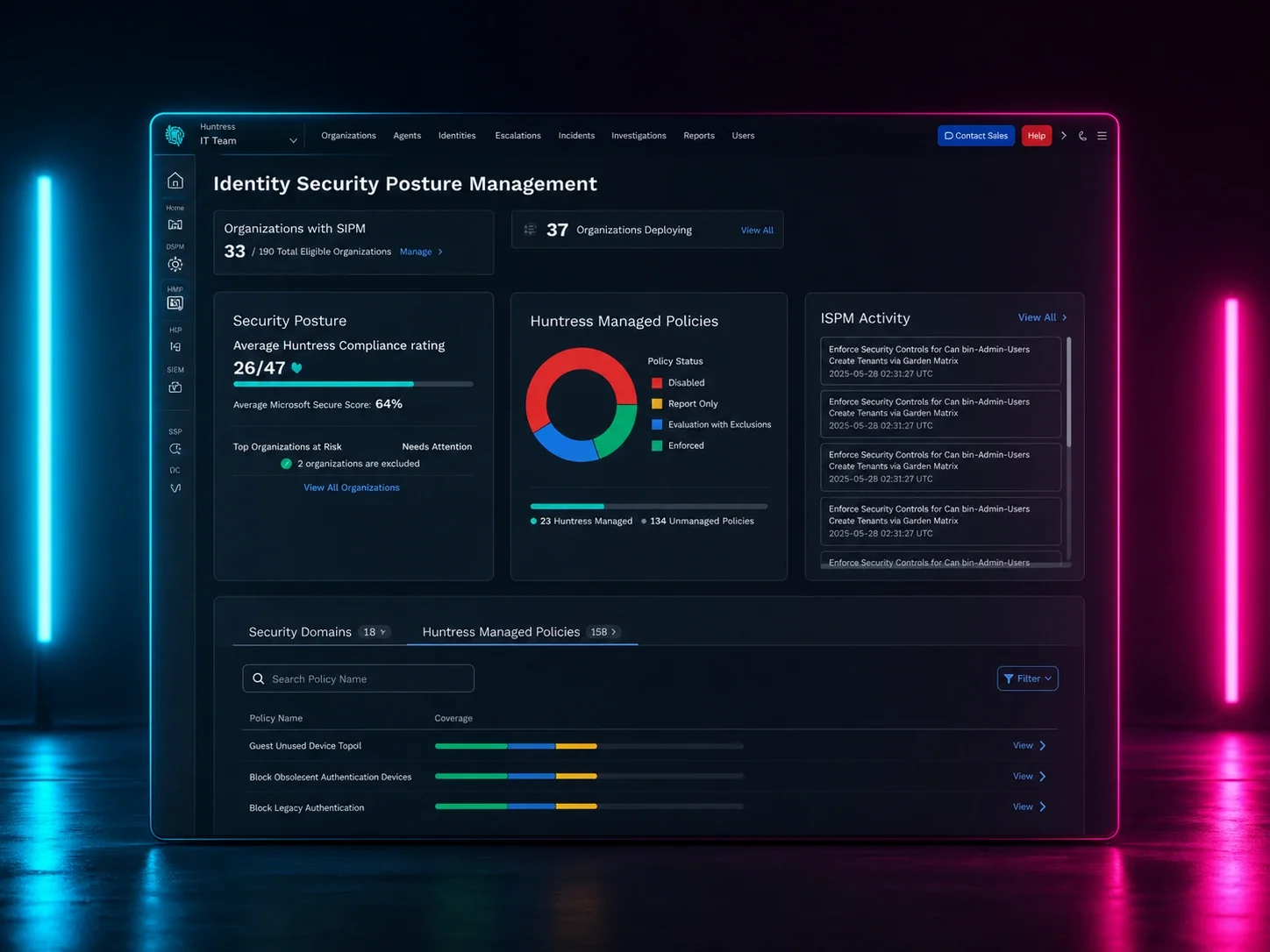The width and height of the screenshot is (1270, 952).
Task: Open the Home house icon in sidebar
Action: pyautogui.click(x=175, y=181)
